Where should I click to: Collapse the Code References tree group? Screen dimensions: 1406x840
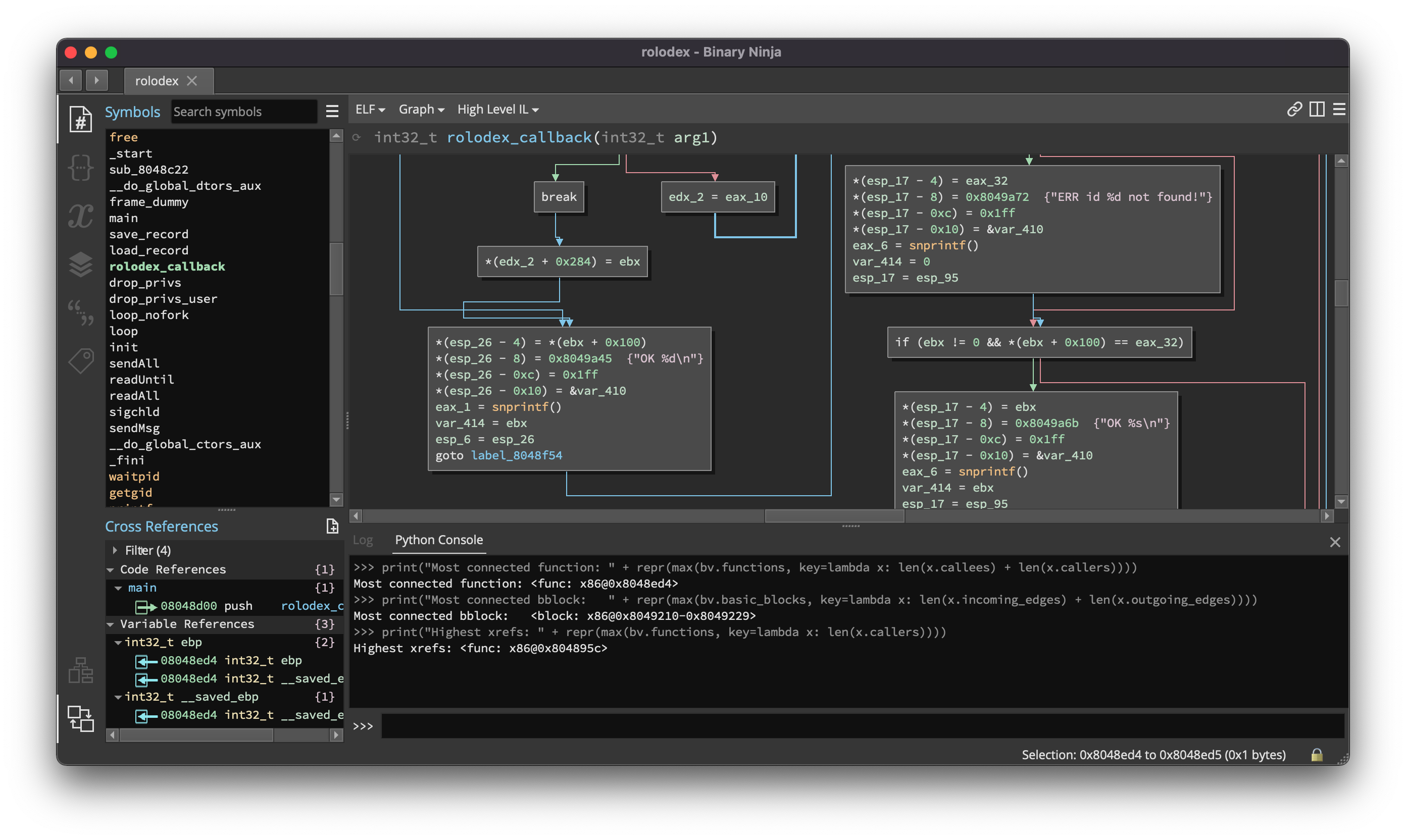[x=111, y=569]
